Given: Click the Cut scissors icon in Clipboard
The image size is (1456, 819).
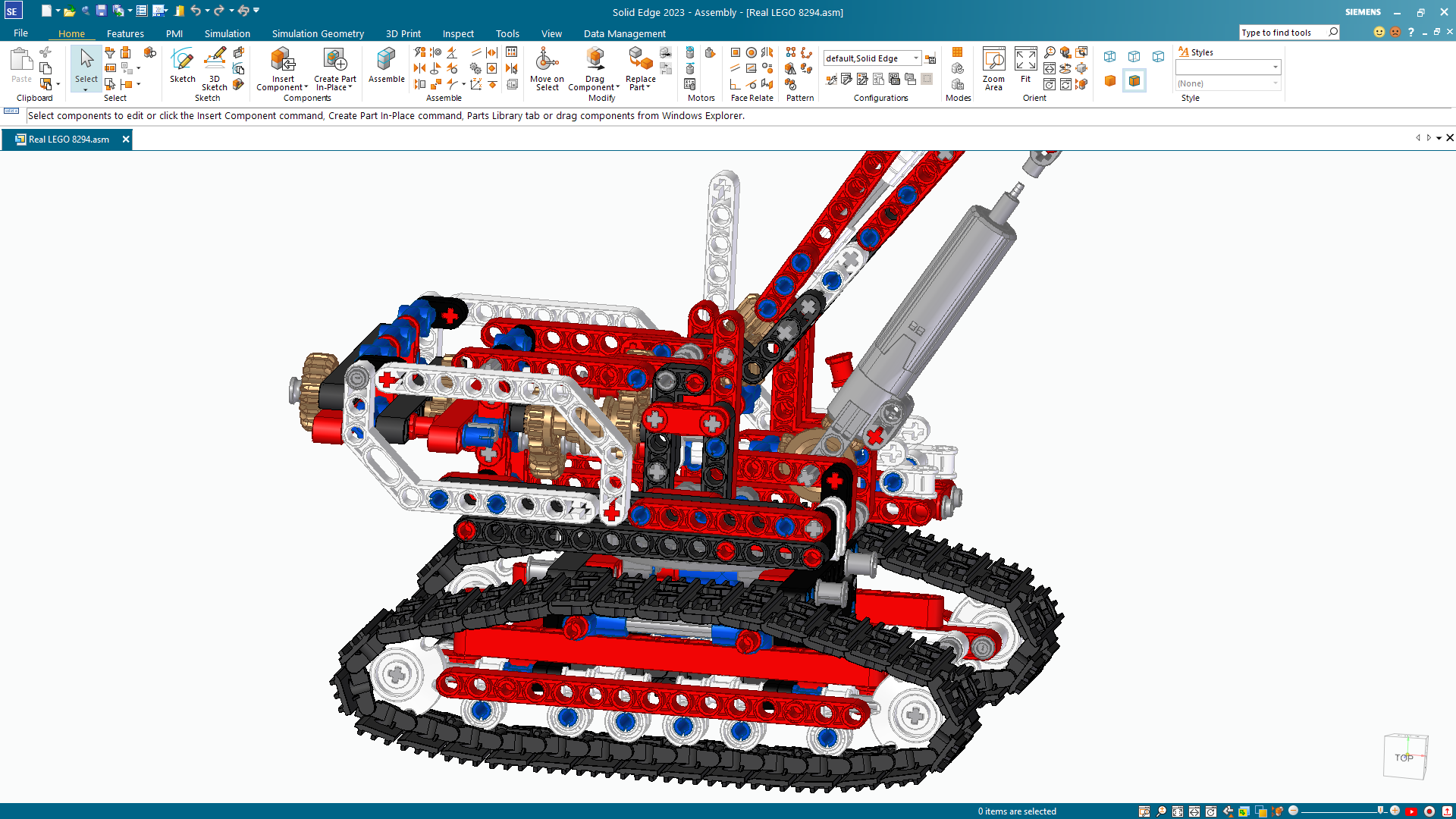Looking at the screenshot, I should (45, 52).
